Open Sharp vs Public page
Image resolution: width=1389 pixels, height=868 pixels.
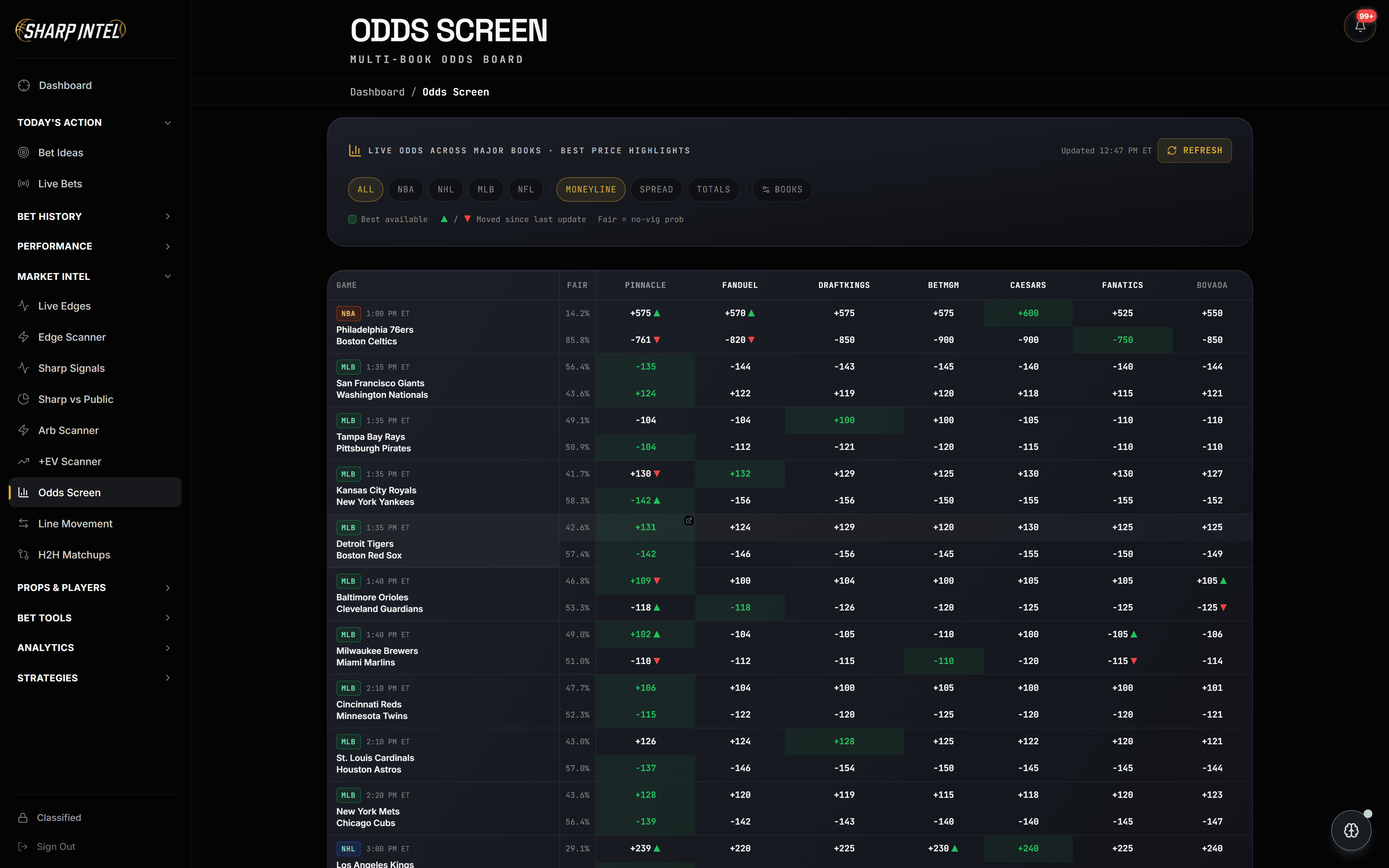click(95, 399)
